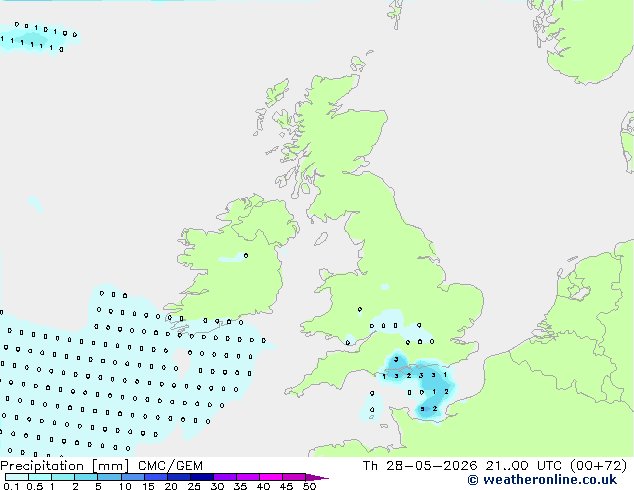
Task: Click the legend arrow tip beyond 50
Action: pyautogui.click(x=317, y=477)
